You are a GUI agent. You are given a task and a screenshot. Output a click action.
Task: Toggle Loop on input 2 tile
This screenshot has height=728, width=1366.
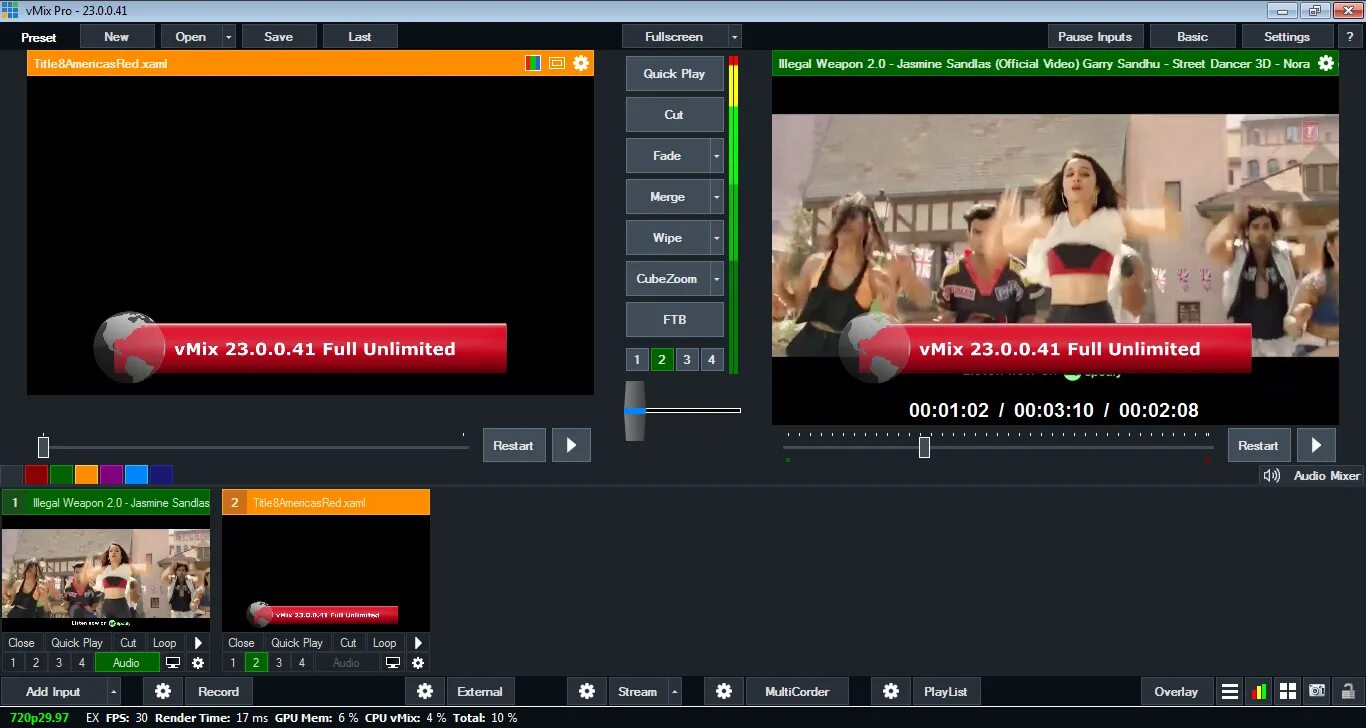[385, 643]
